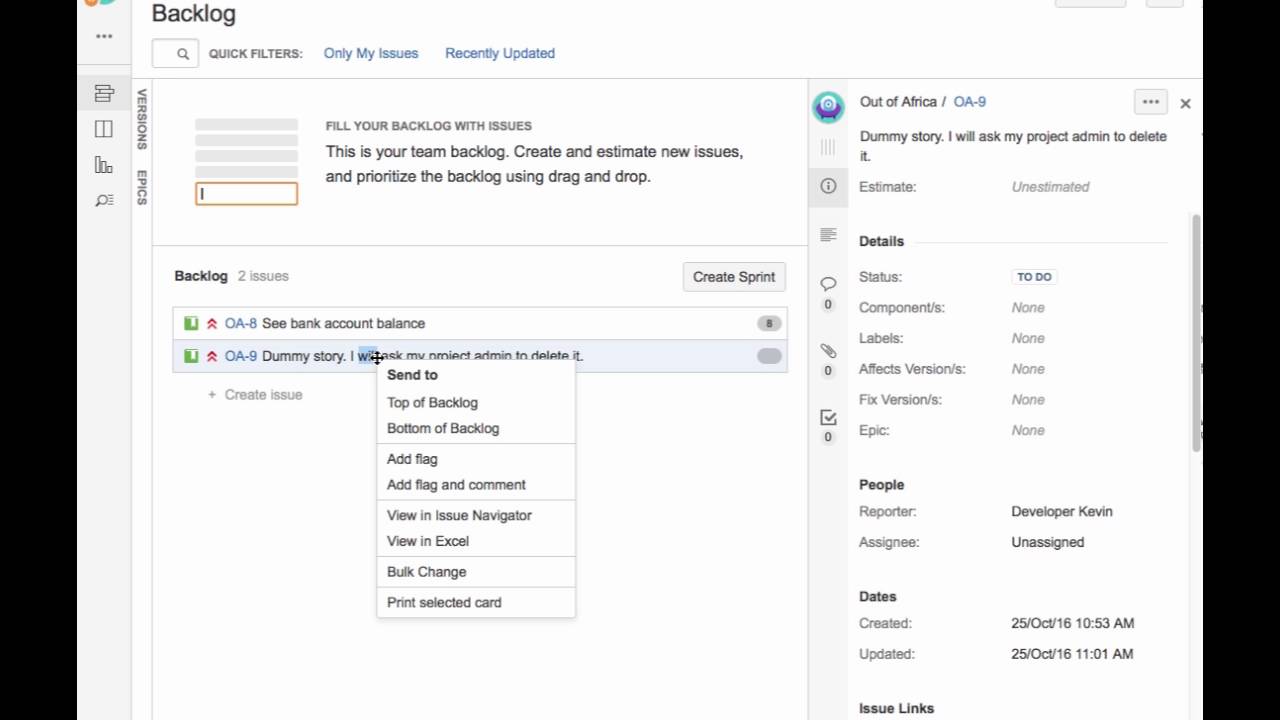The image size is (1280, 720).
Task: Click the issue details info icon
Action: [x=828, y=186]
